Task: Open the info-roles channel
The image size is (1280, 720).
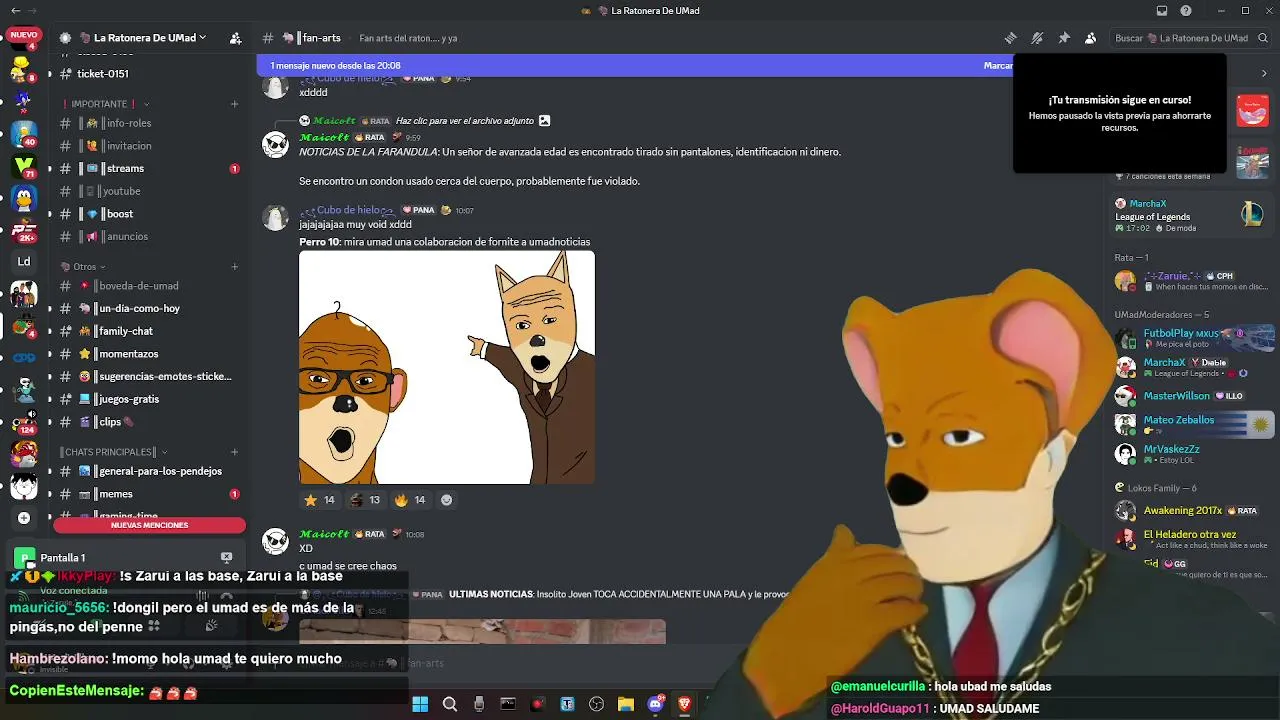Action: coord(150,123)
